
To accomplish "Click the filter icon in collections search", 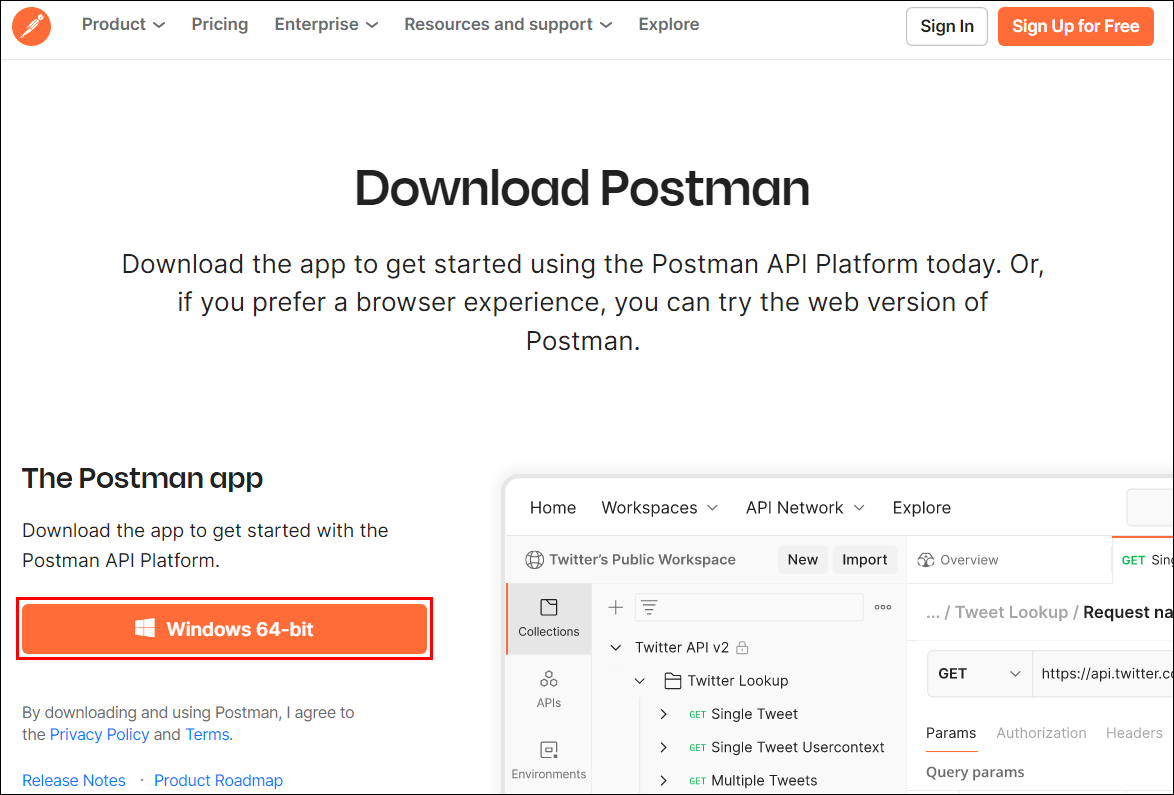I will pos(649,607).
